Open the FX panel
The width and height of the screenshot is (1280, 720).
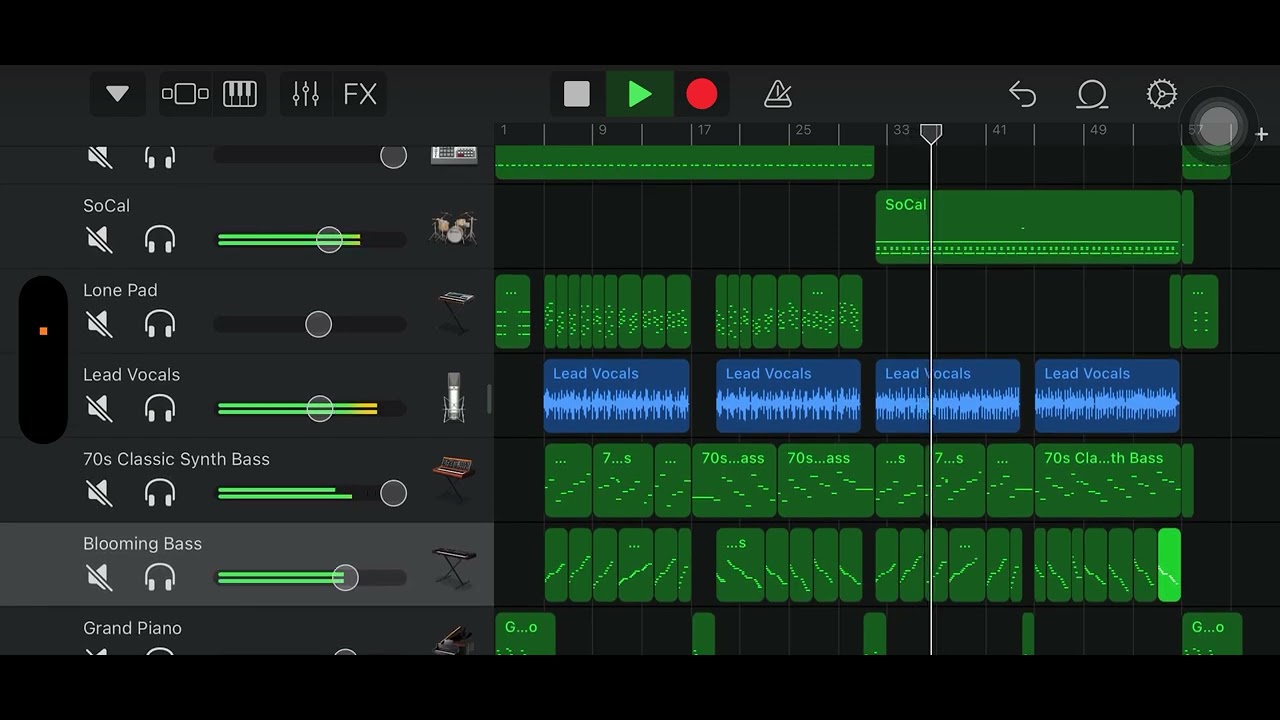coord(360,94)
